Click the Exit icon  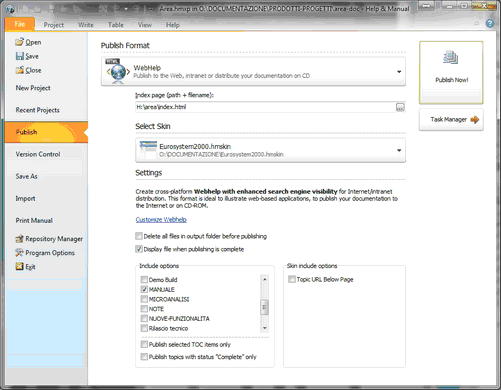click(19, 266)
